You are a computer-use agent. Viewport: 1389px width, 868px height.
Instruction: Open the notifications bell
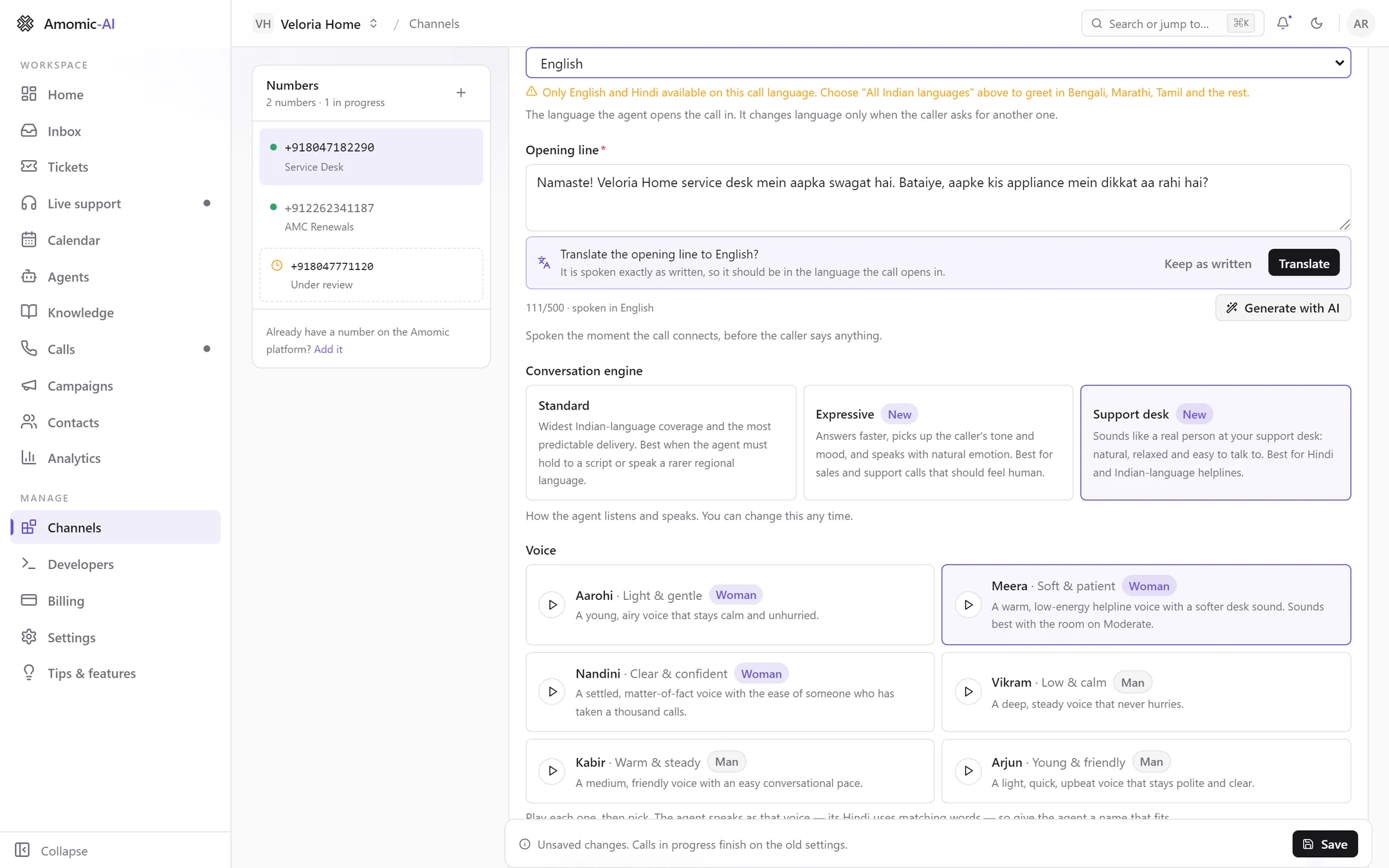pyautogui.click(x=1283, y=24)
